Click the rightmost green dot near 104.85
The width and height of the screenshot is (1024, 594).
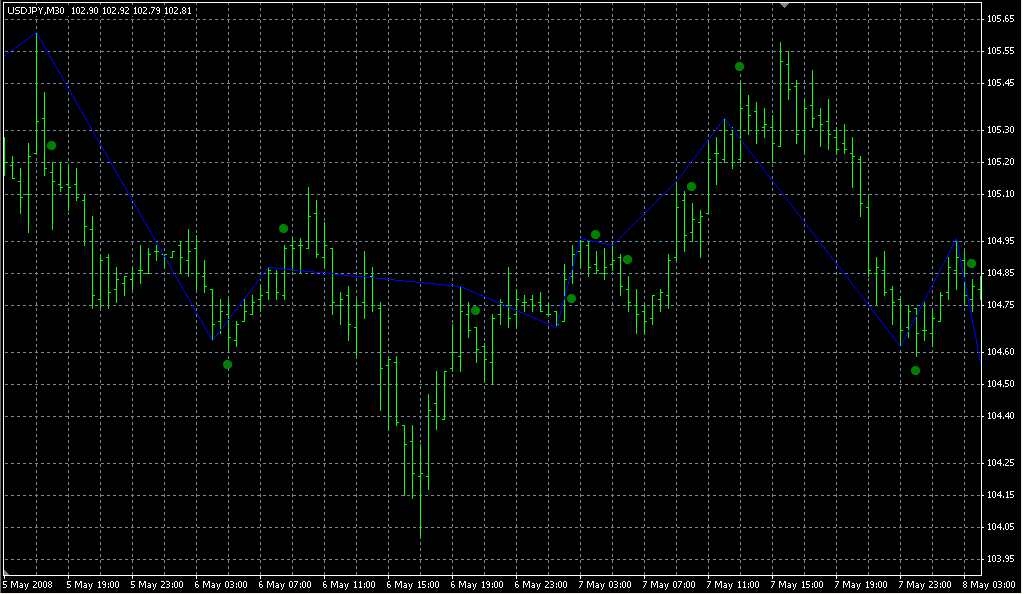coord(971,264)
